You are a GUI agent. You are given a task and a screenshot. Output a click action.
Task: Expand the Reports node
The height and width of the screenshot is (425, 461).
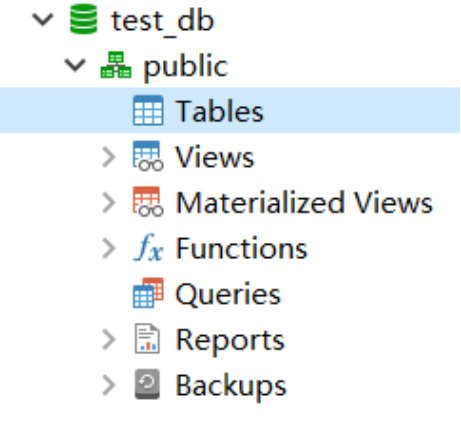click(x=109, y=340)
